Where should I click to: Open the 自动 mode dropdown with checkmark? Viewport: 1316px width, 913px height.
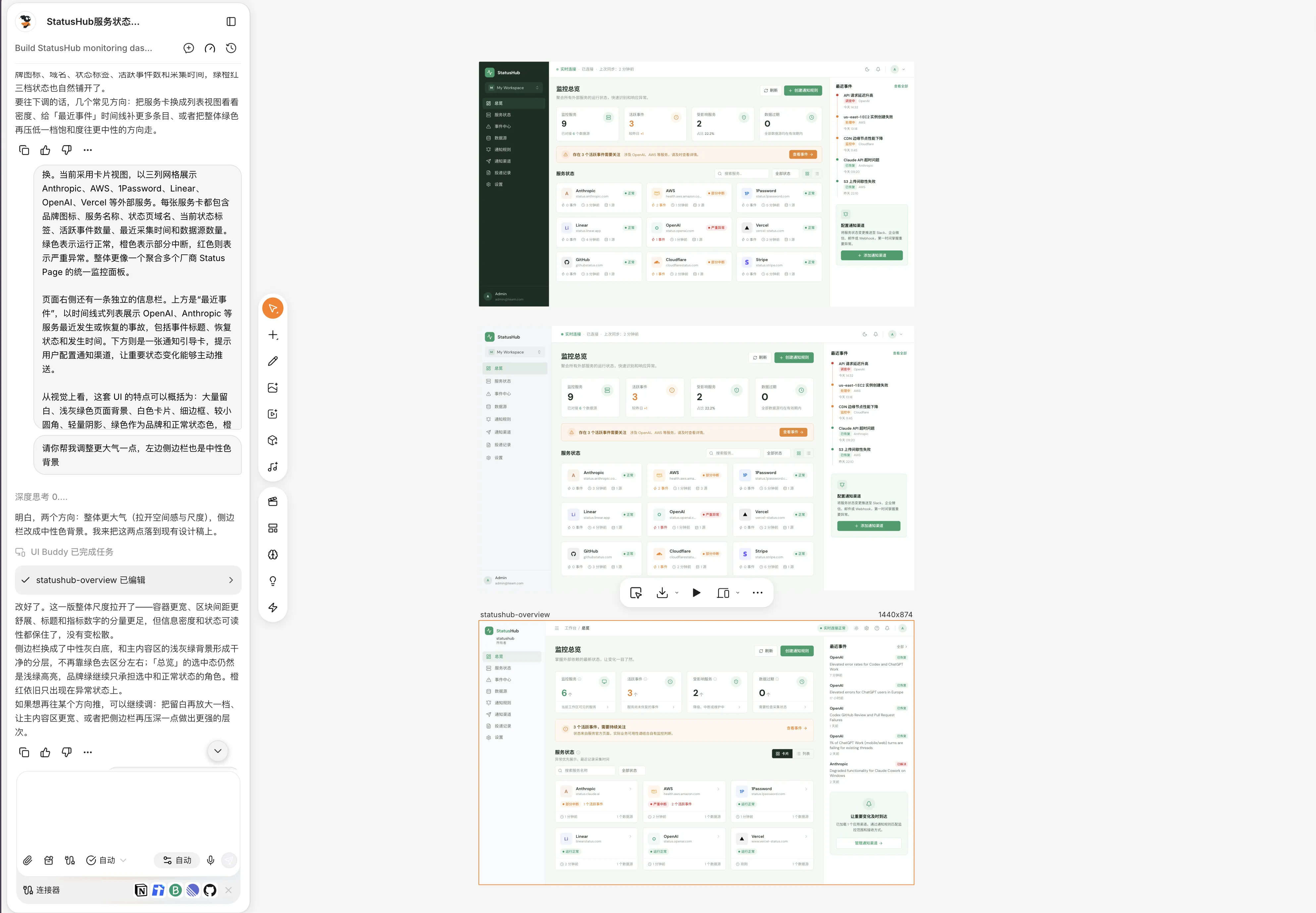[106, 860]
